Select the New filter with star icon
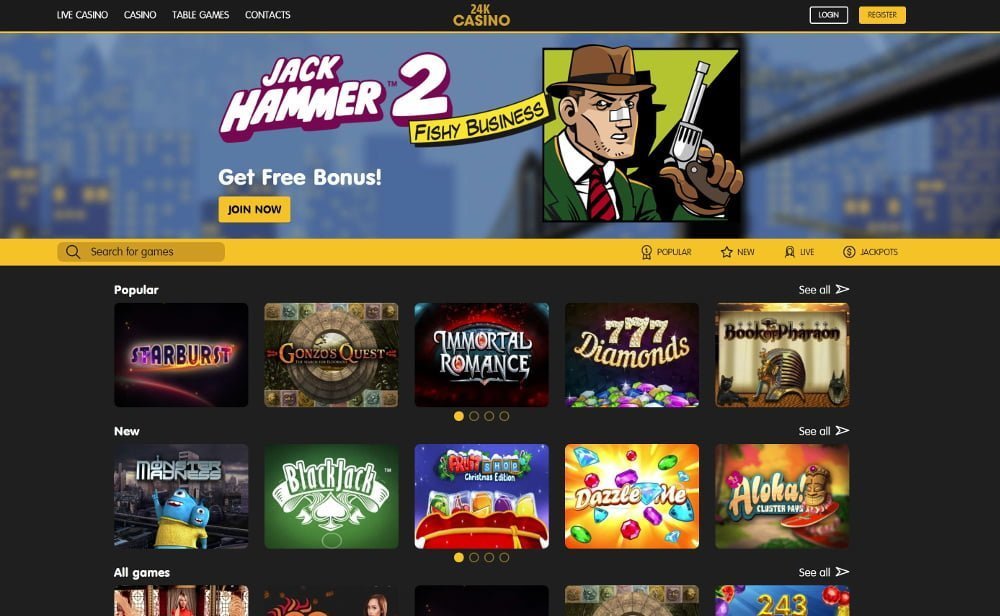 737,252
